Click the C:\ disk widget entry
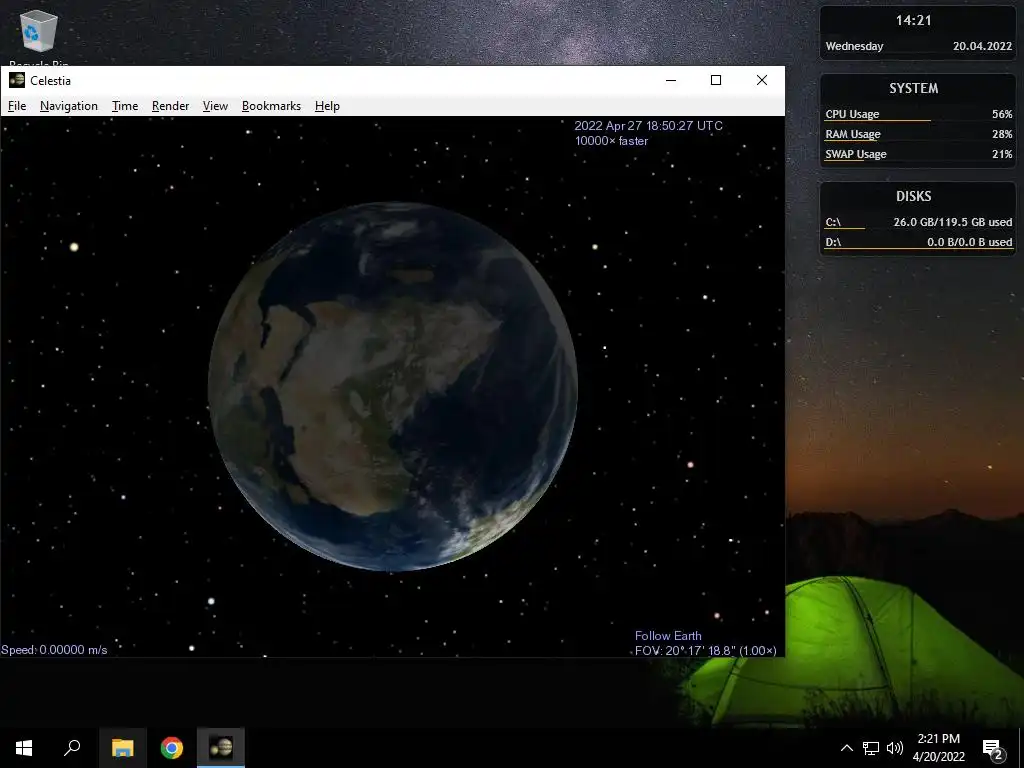1024x768 pixels. pos(918,222)
